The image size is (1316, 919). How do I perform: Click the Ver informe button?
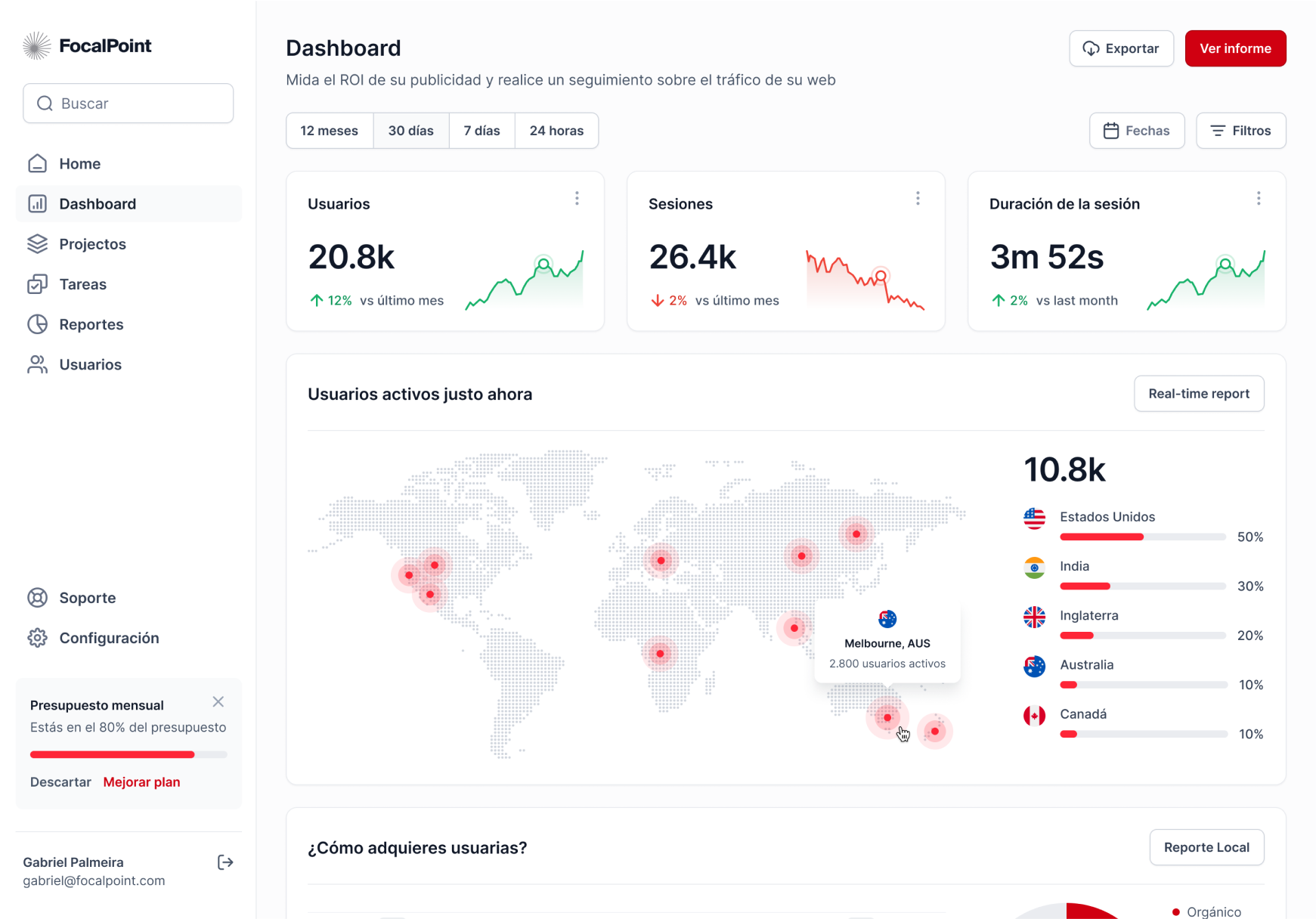tap(1235, 48)
